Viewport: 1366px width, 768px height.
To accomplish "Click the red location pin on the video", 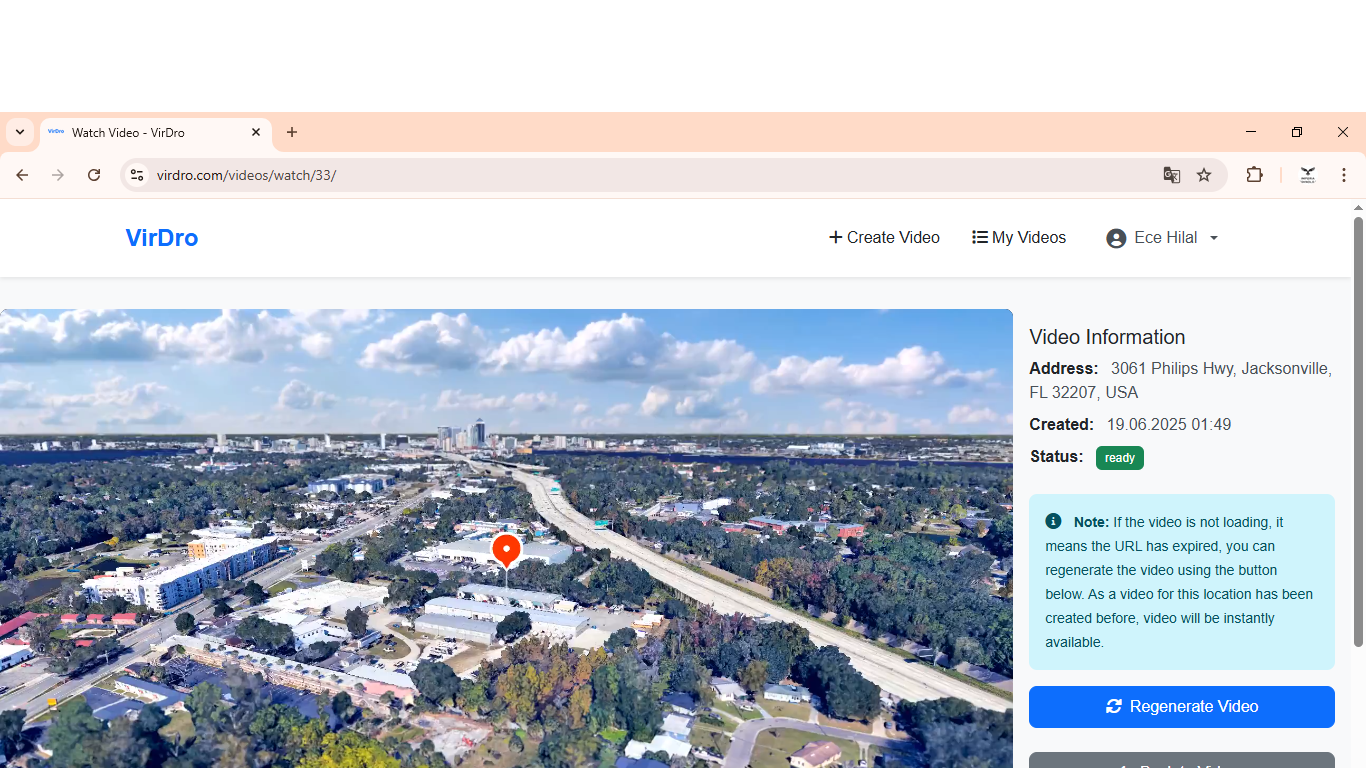I will coord(506,551).
